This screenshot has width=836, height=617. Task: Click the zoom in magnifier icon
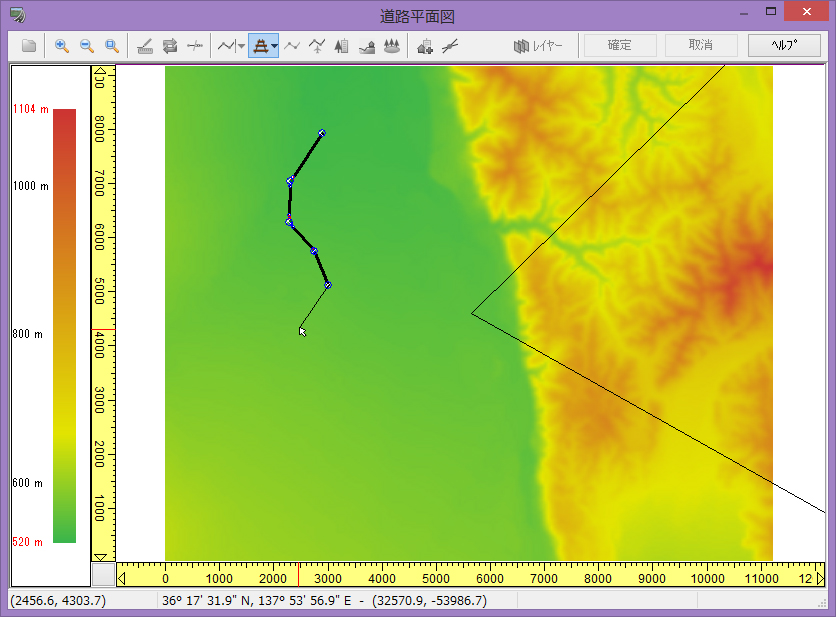(x=62, y=46)
